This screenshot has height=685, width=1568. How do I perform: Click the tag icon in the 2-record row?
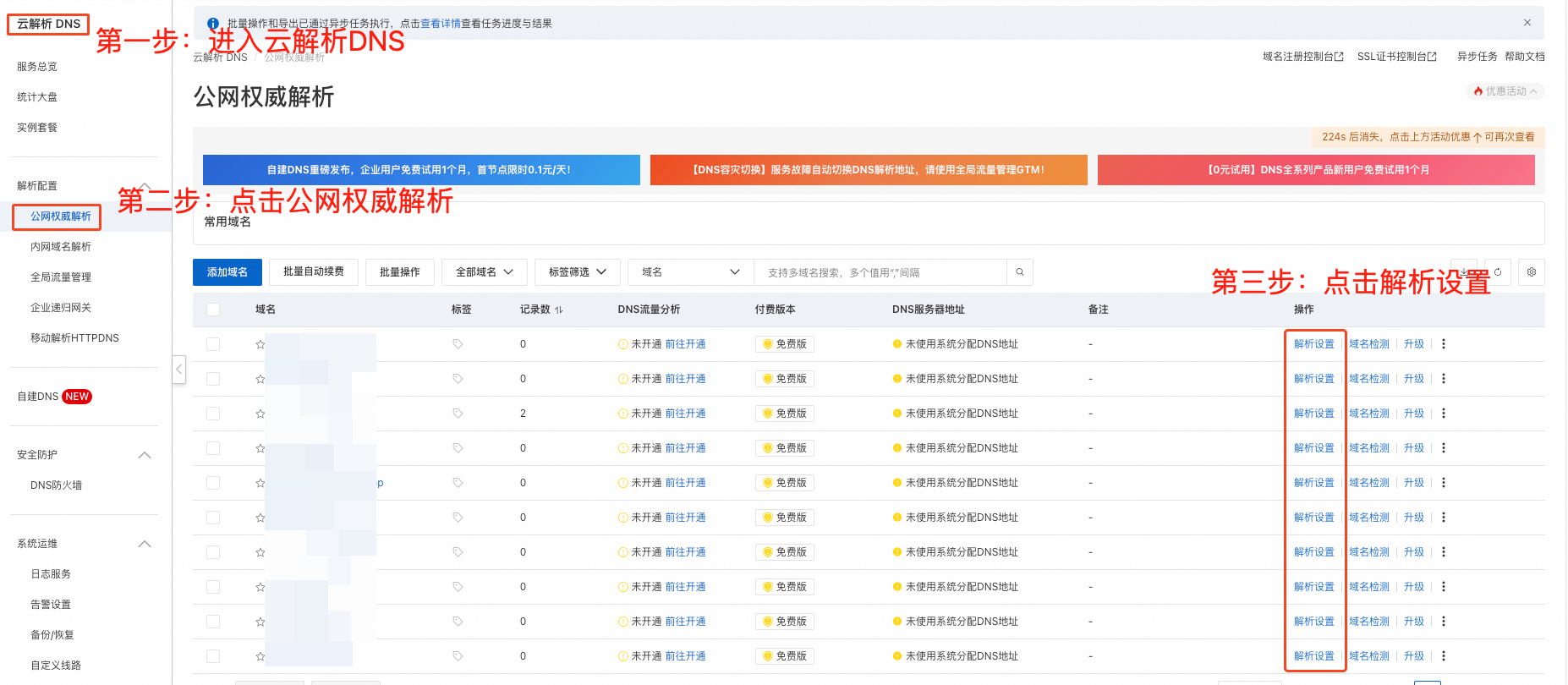click(x=458, y=414)
